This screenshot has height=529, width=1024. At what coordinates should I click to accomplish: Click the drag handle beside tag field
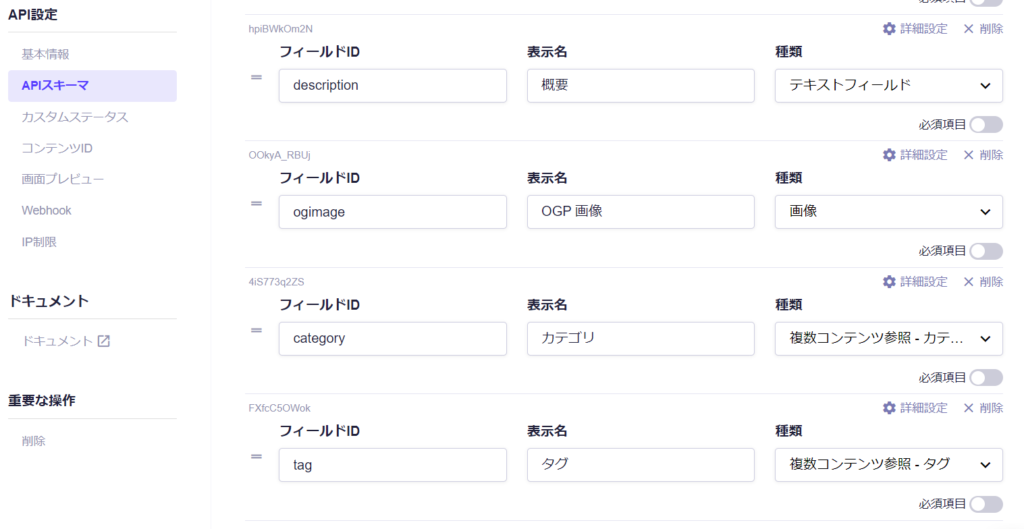pyautogui.click(x=257, y=456)
